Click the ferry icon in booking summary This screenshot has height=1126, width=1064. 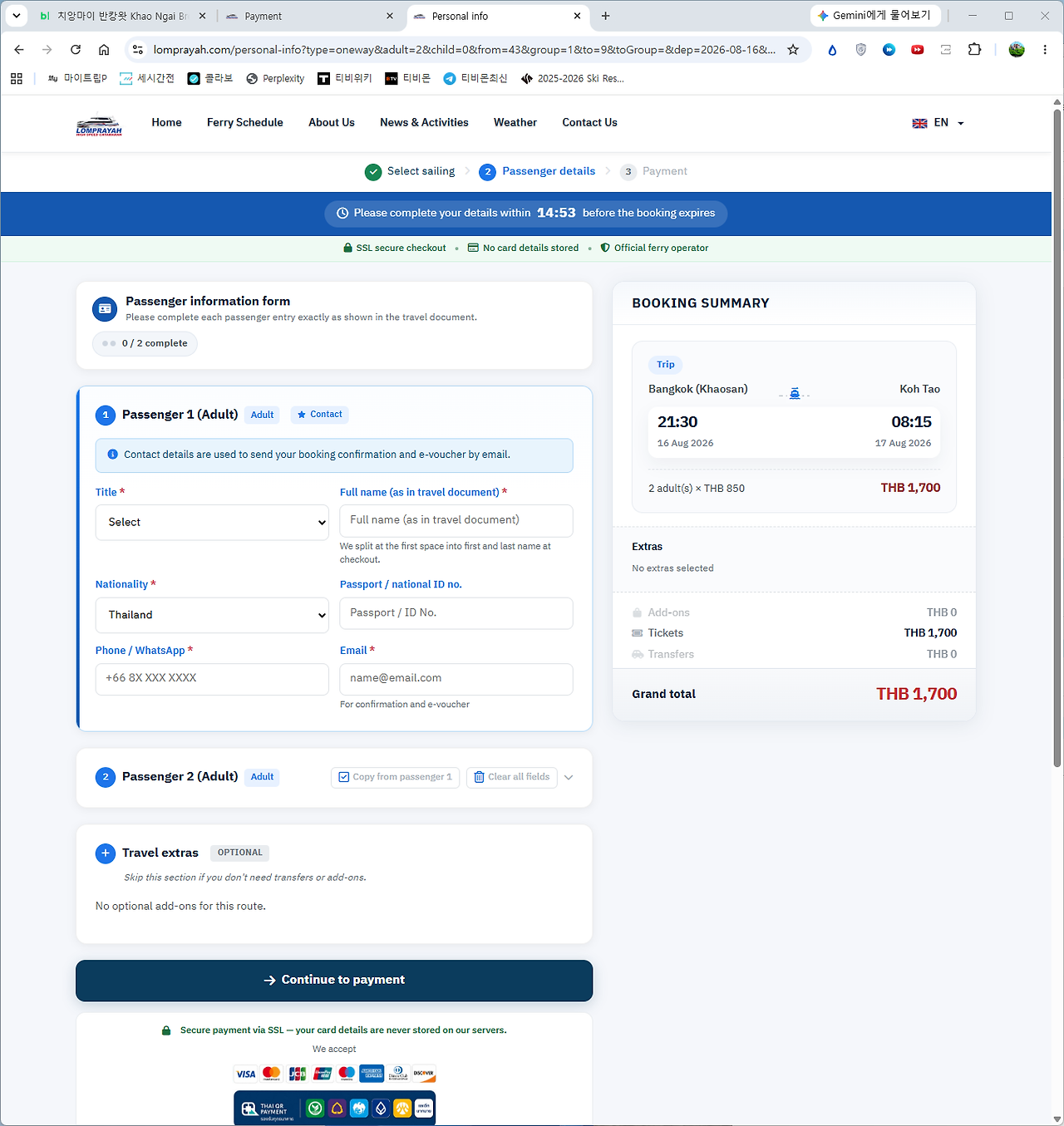(x=795, y=393)
